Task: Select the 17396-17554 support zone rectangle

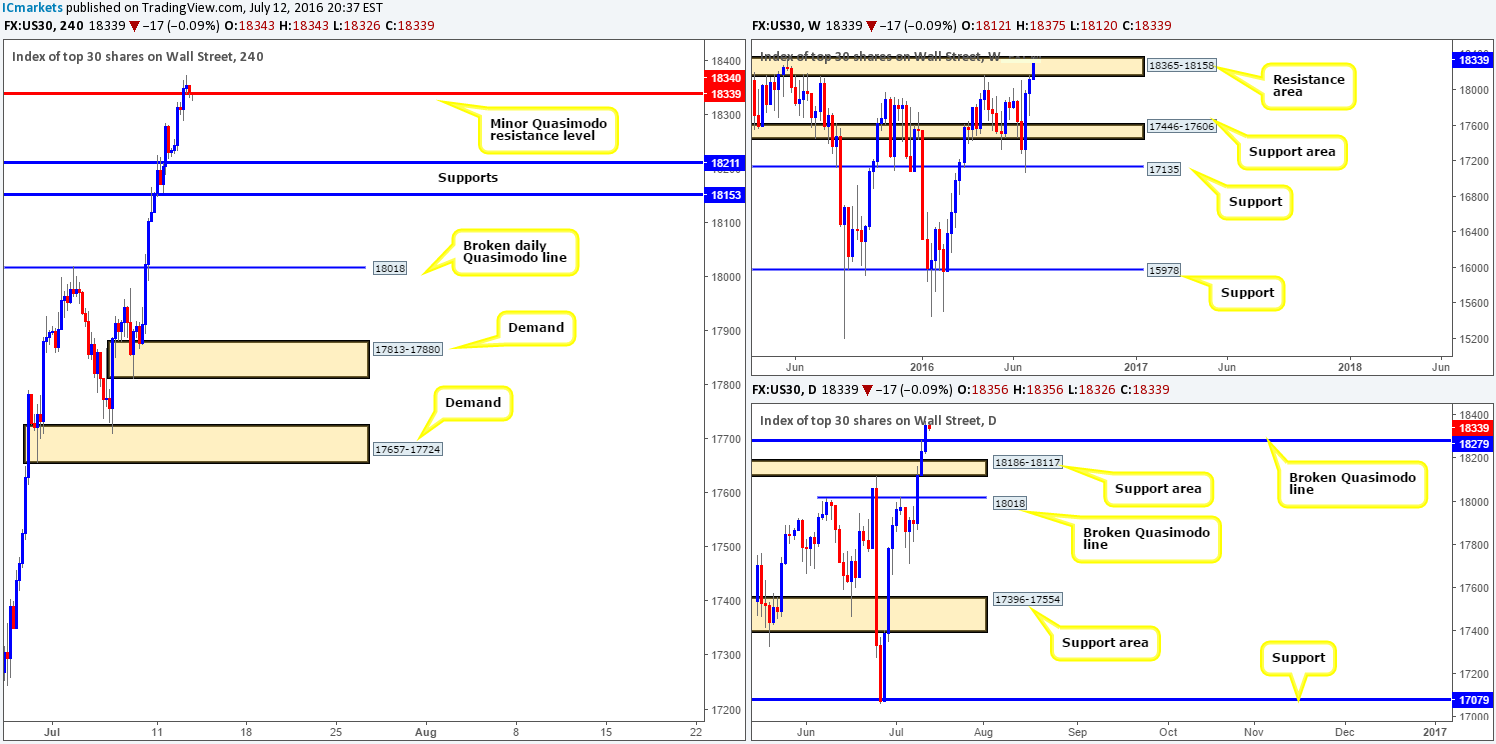Action: coord(869,614)
